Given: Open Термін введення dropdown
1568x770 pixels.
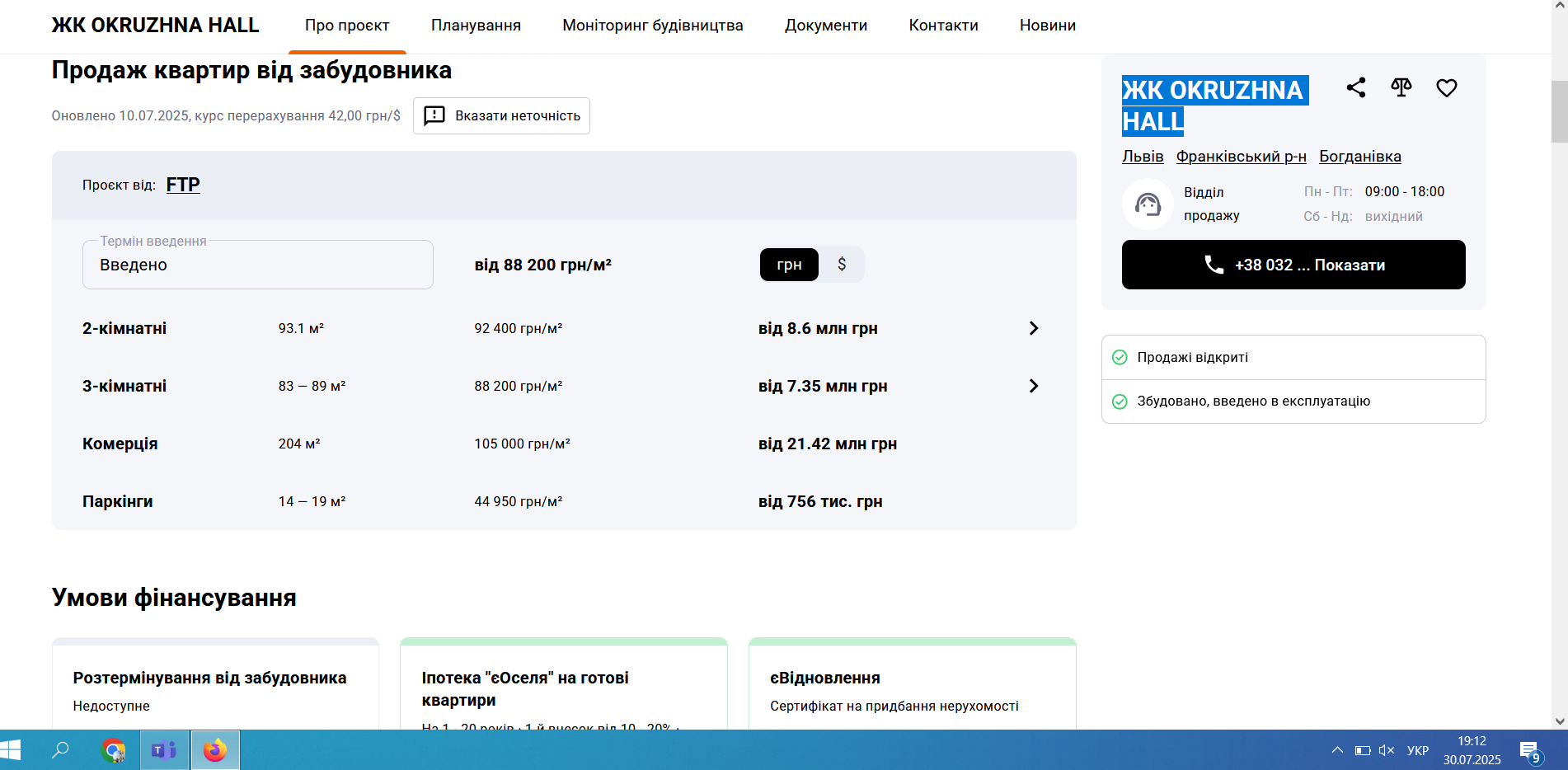Looking at the screenshot, I should [257, 265].
